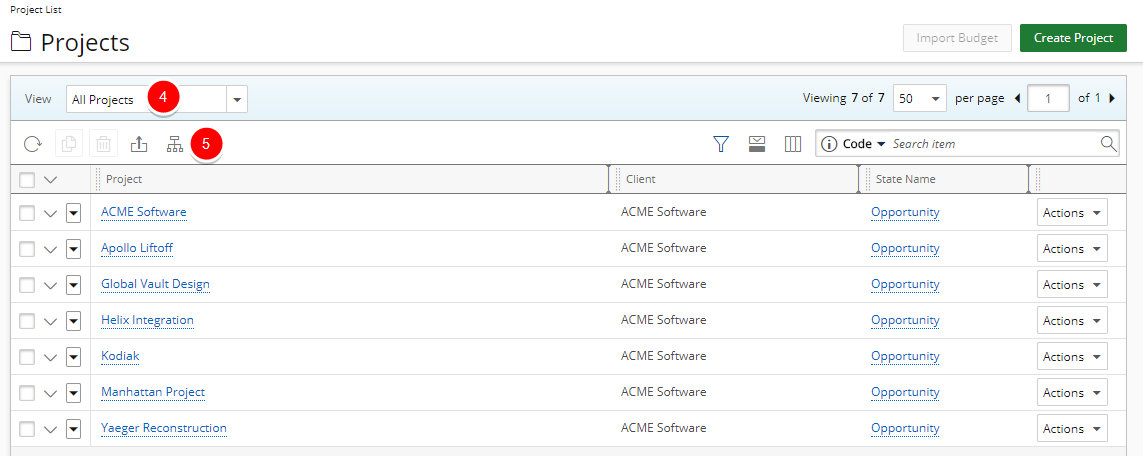This screenshot has height=456, width=1143.
Task: Click the refresh list icon
Action: [x=33, y=144]
